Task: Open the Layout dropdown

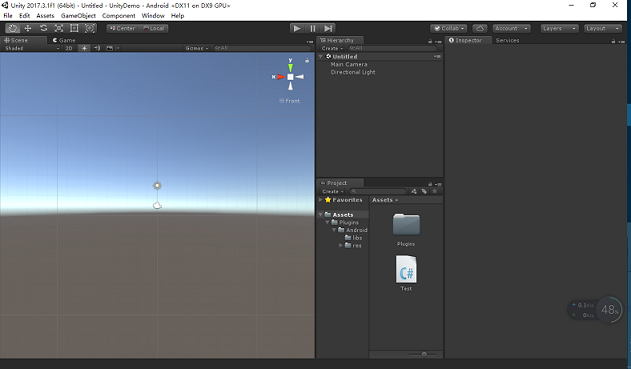Action: click(603, 29)
